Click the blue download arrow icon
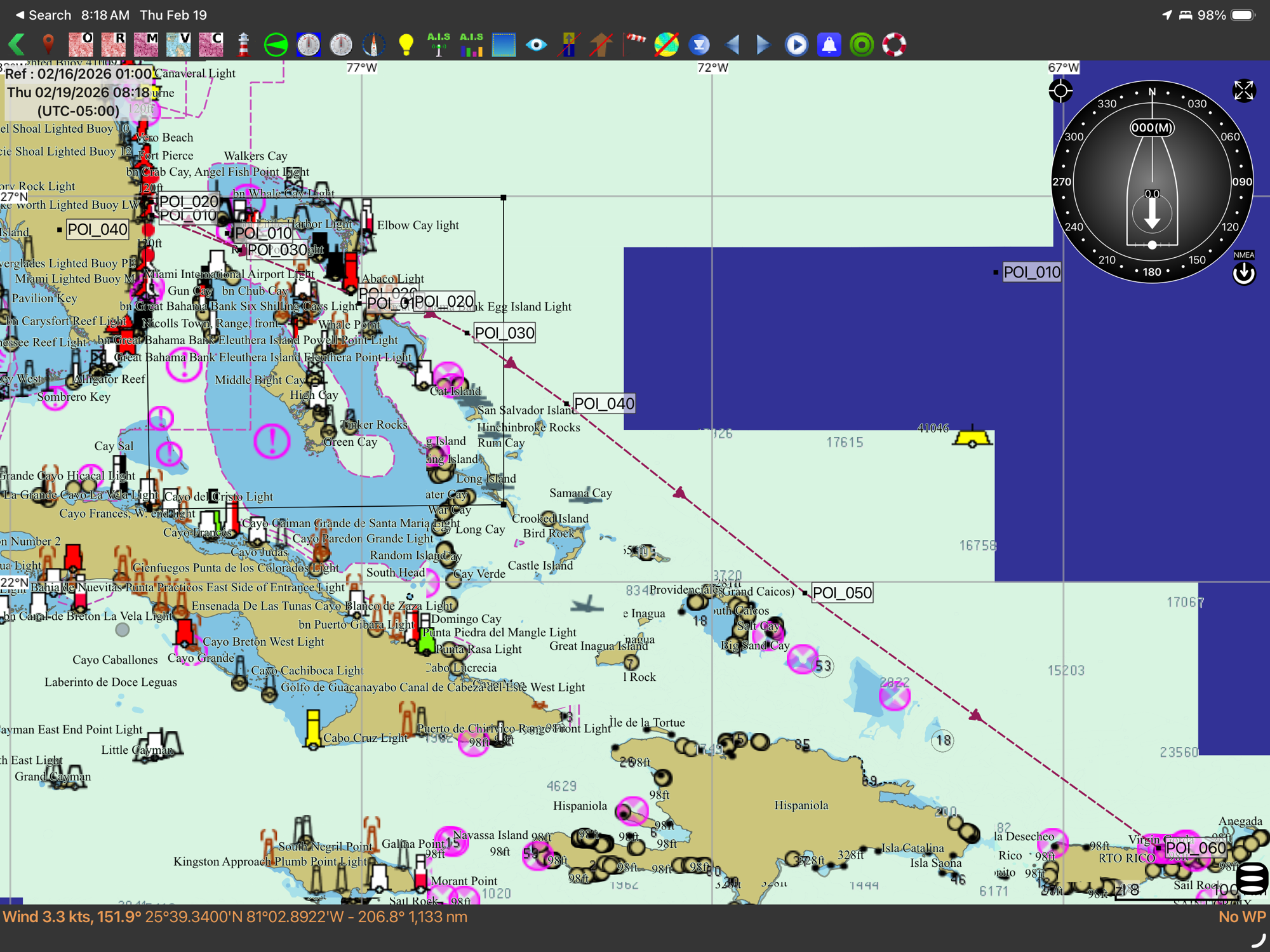The width and height of the screenshot is (1270, 952). tap(699, 44)
